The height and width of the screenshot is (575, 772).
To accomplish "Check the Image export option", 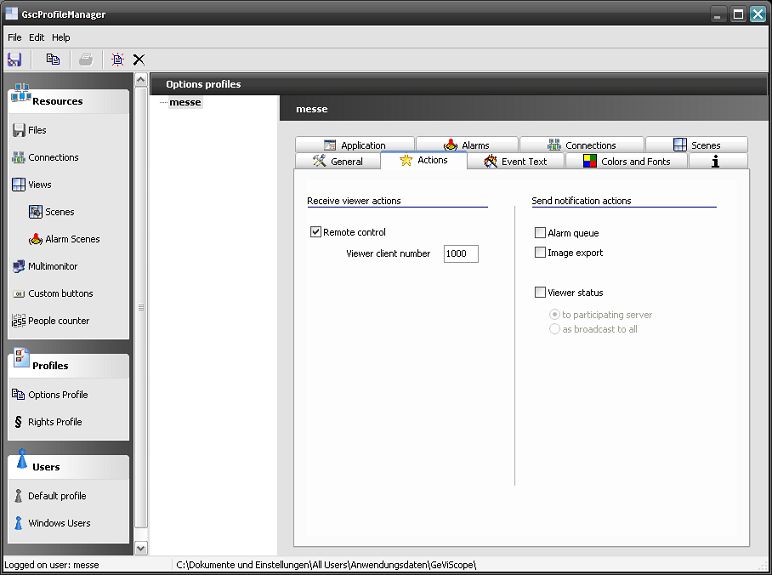I will (541, 253).
